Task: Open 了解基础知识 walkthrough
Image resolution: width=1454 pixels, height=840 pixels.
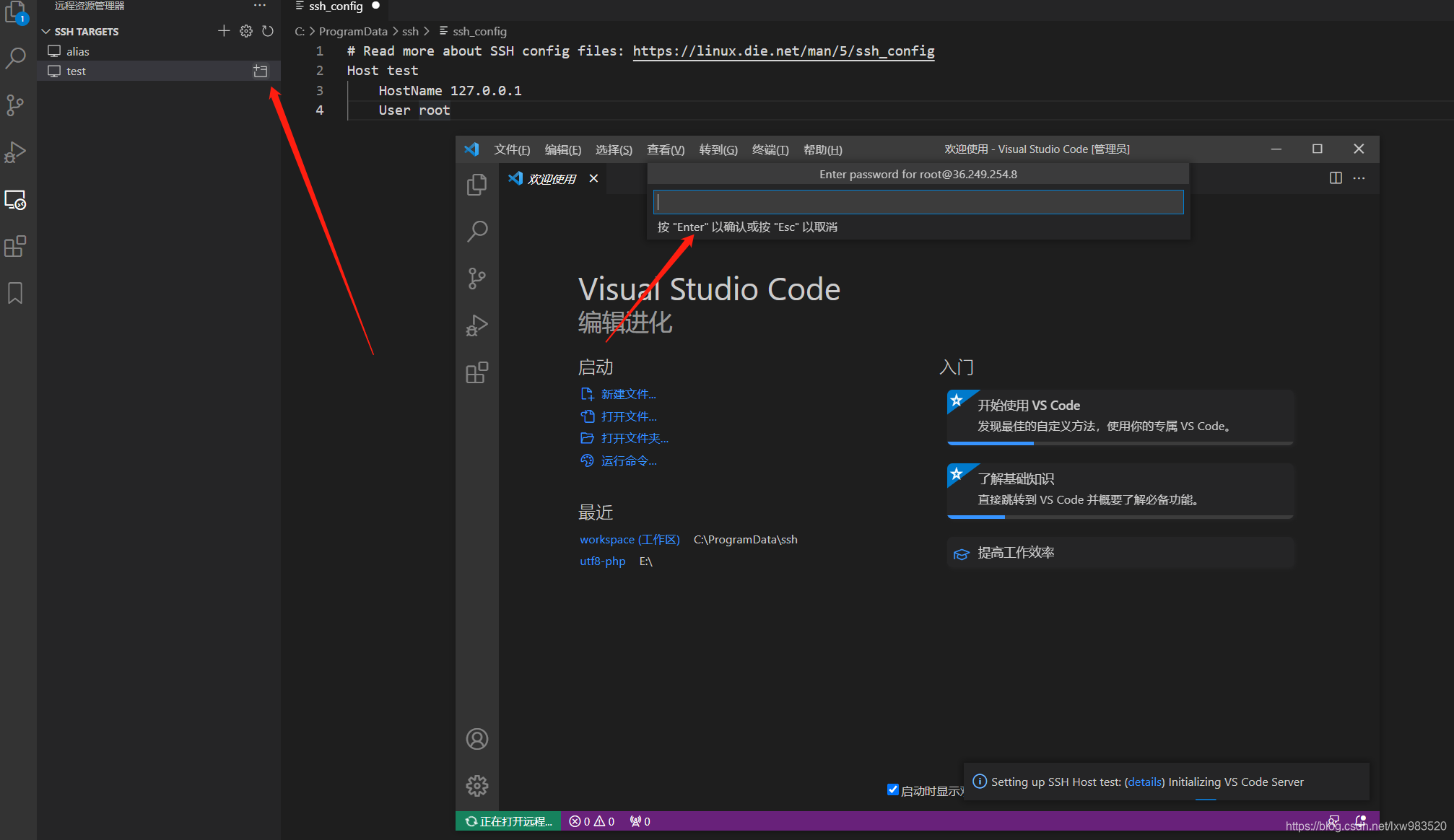Action: click(x=1120, y=490)
